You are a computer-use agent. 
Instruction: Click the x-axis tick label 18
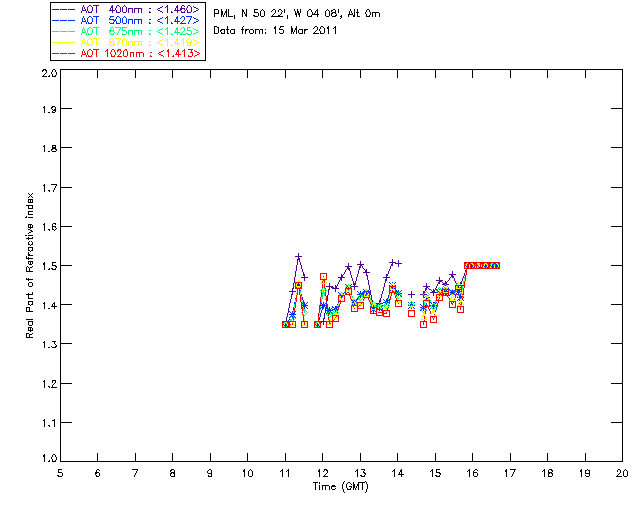point(548,473)
